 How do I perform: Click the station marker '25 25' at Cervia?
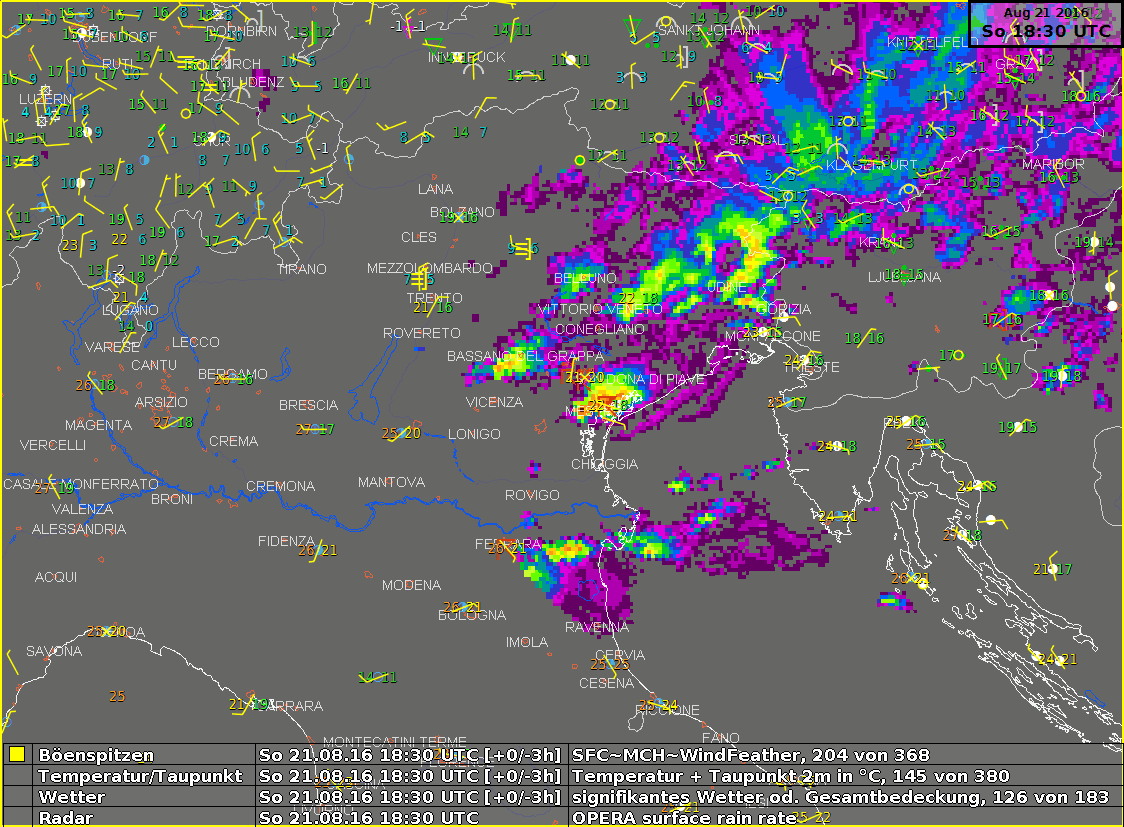(x=609, y=664)
